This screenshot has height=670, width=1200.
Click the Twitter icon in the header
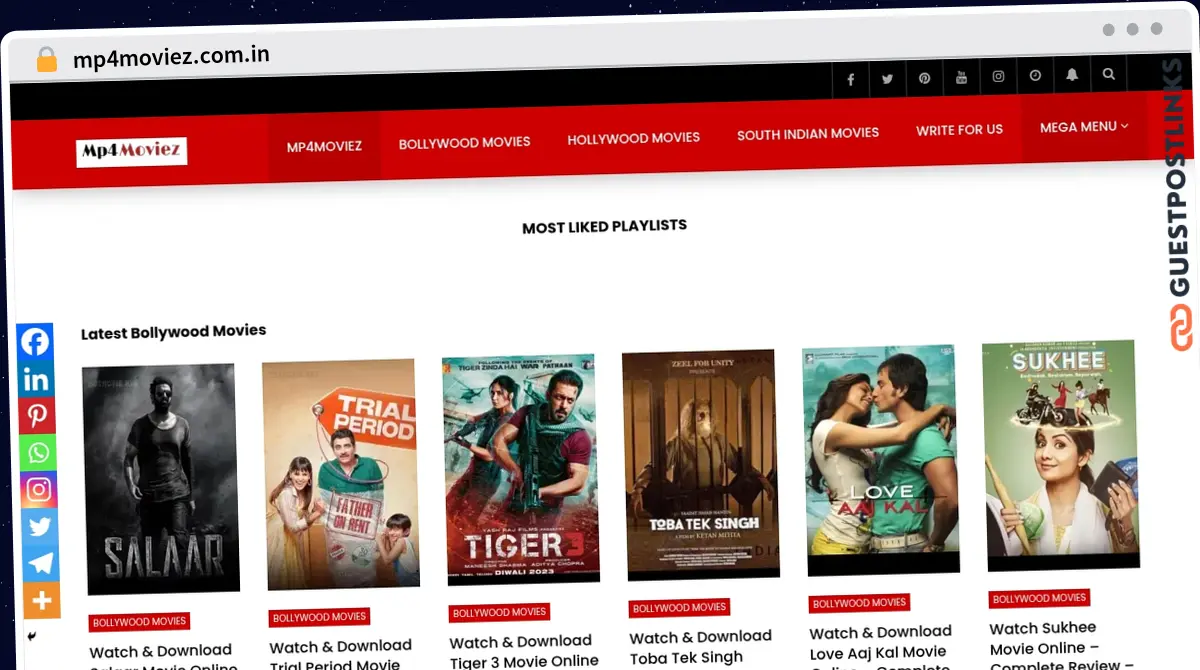pos(887,78)
